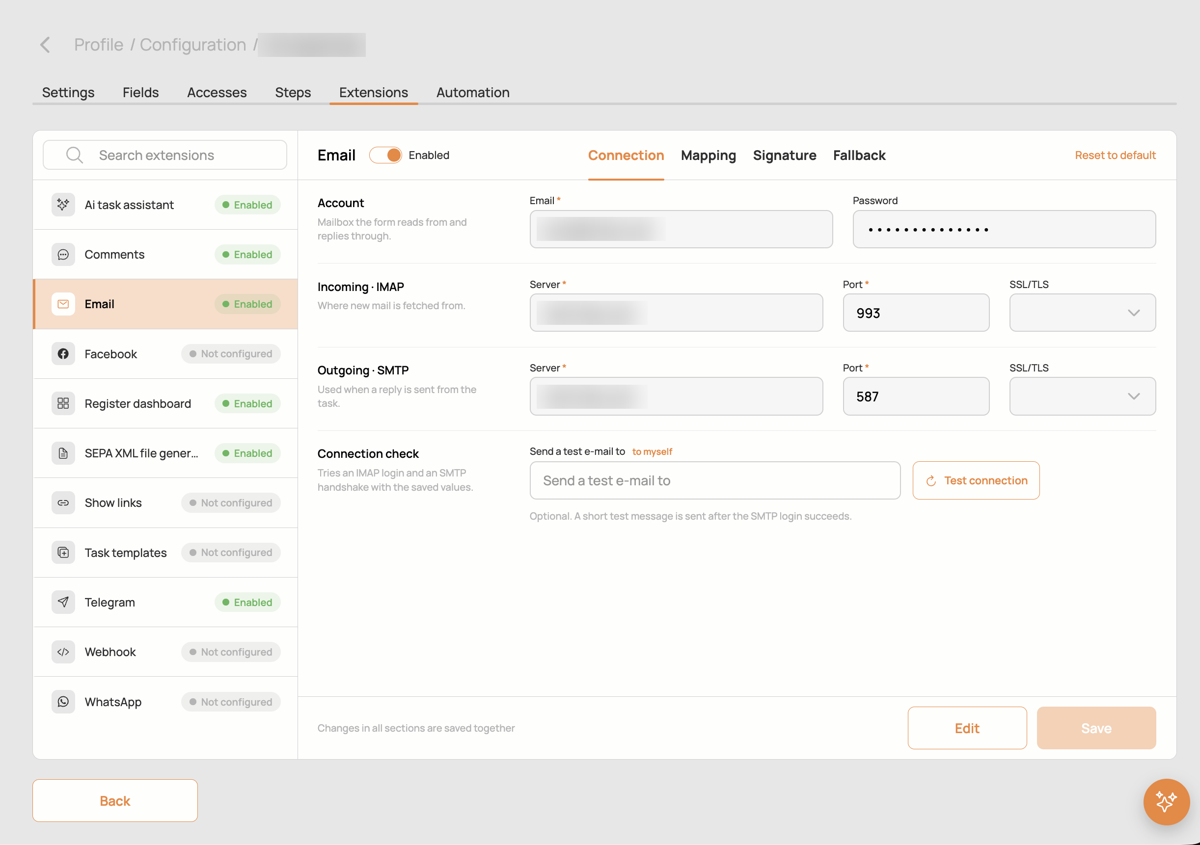
Task: Click the Telegram paper plane icon
Action: pos(63,602)
